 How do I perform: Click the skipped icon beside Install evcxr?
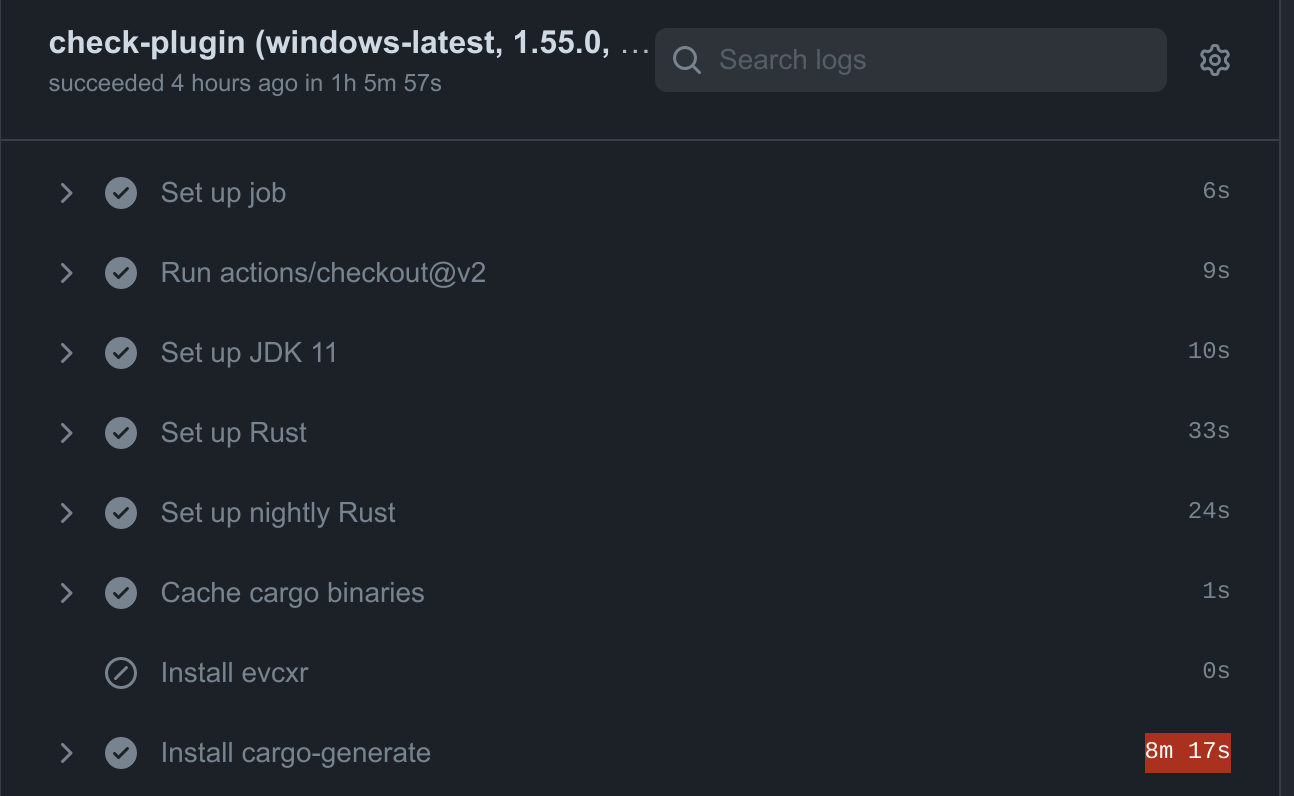pos(120,672)
